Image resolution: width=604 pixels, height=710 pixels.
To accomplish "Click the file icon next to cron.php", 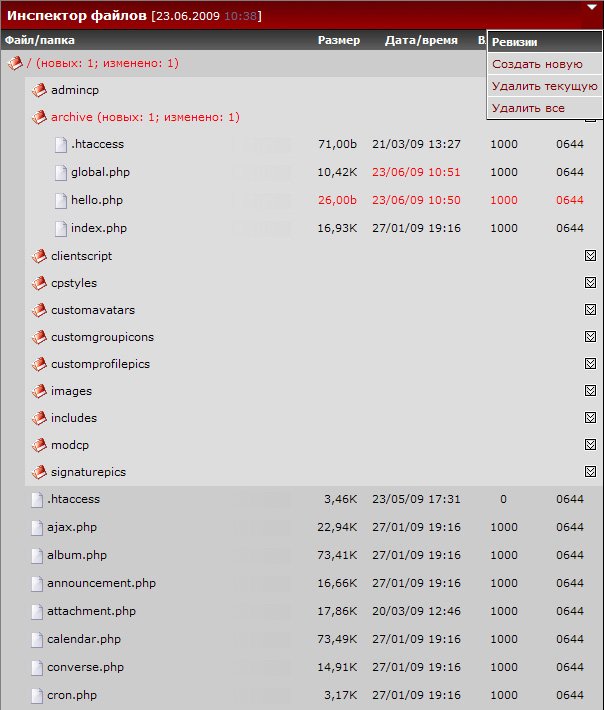I will [37, 696].
